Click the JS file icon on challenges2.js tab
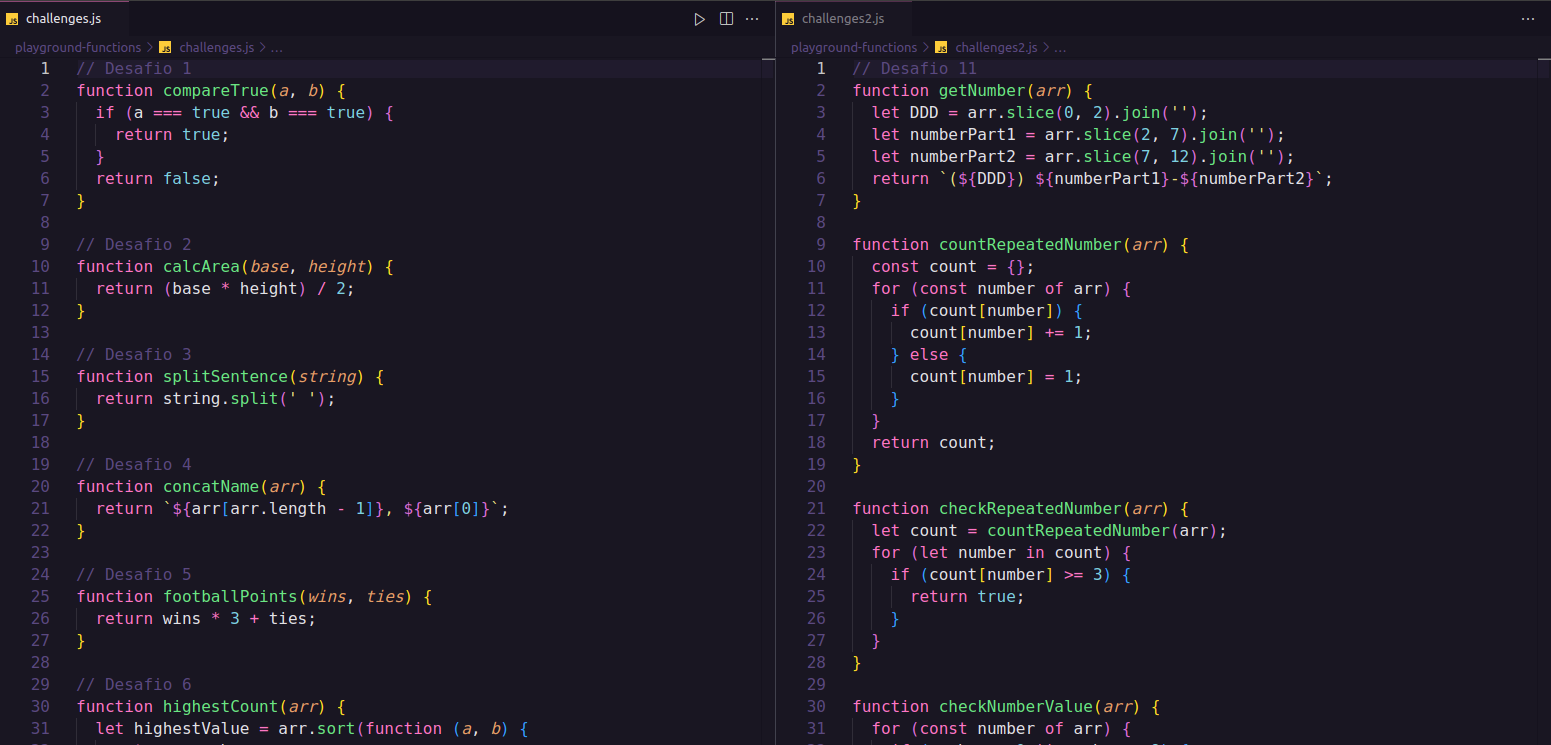Viewport: 1551px width, 745px height. point(788,19)
